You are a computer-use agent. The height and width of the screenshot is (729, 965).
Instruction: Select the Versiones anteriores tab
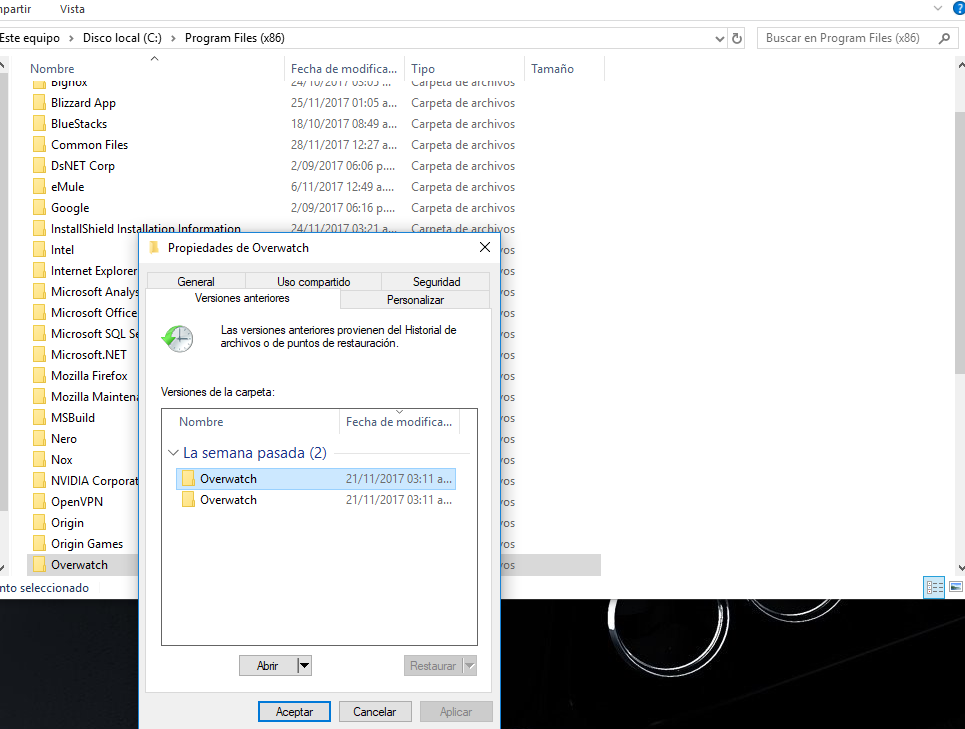242,298
